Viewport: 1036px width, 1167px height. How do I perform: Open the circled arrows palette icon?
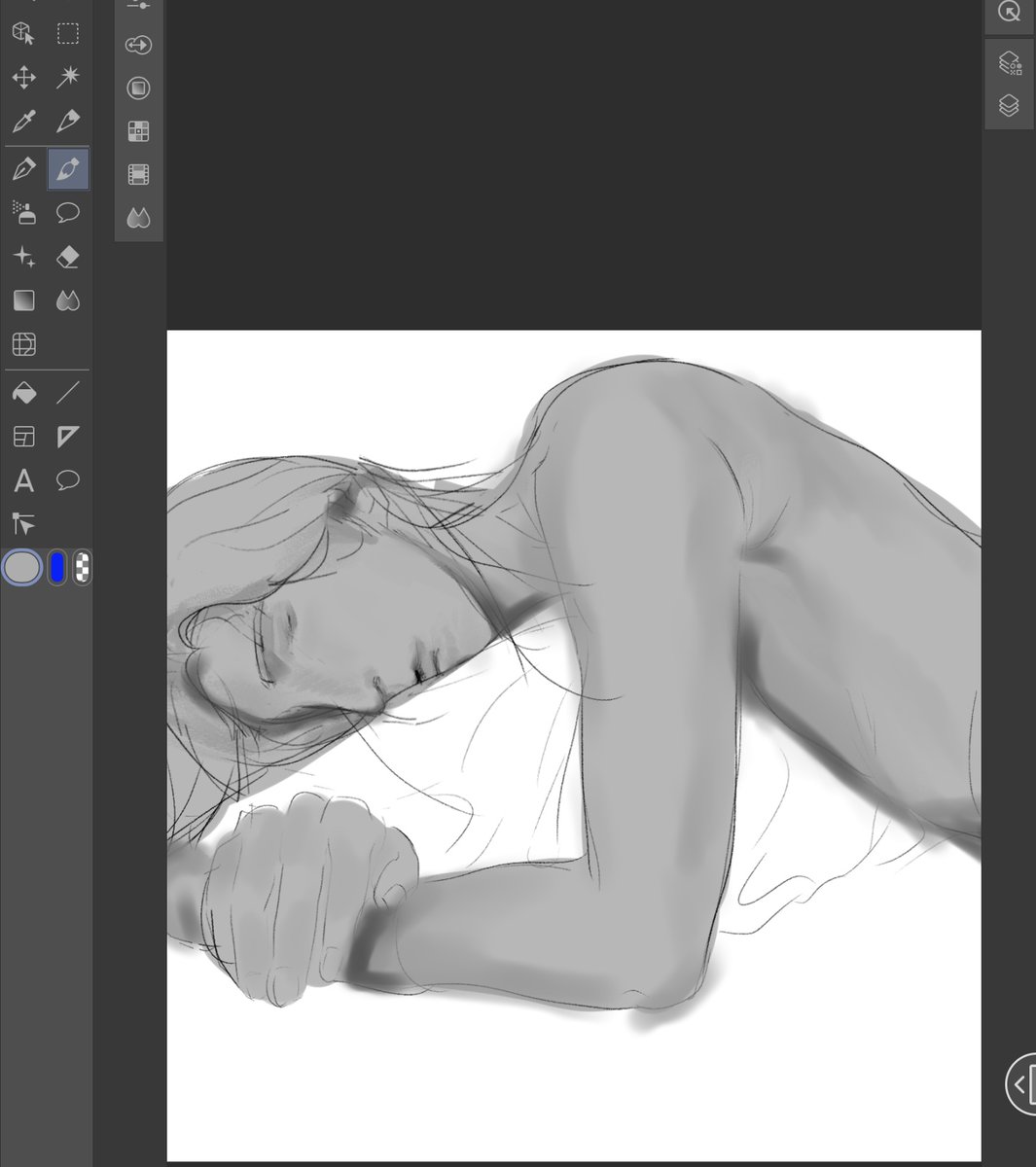pyautogui.click(x=139, y=45)
